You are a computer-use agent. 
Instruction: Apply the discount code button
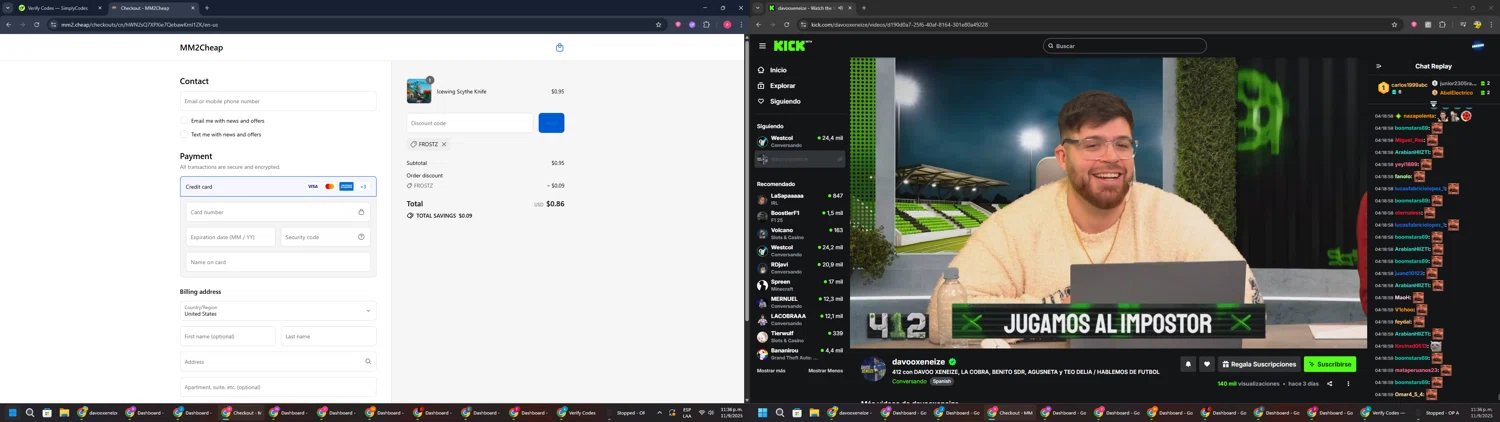coord(551,123)
